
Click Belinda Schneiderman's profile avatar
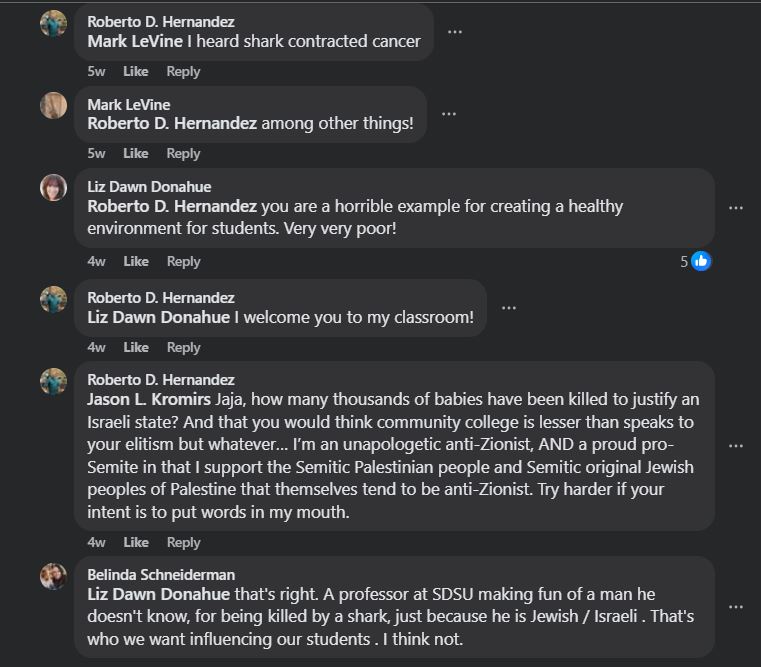pos(53,576)
